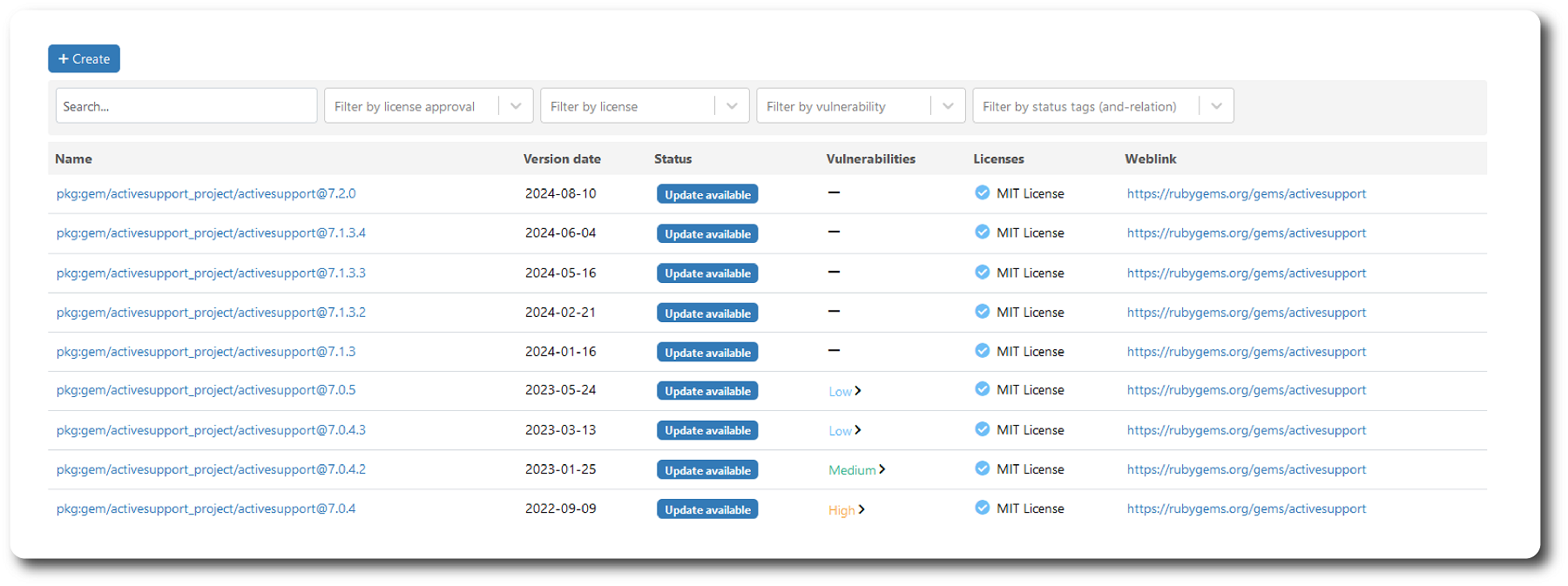The image size is (1568, 586).
Task: Click the approved checkmark icon for activesupport@7.0.4.3
Action: pyautogui.click(x=982, y=429)
